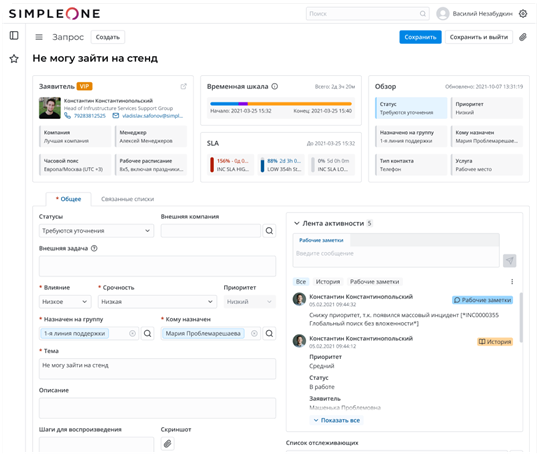Click the Введите сообщение message box
Screen dimensions: 556x474
coord(396,256)
